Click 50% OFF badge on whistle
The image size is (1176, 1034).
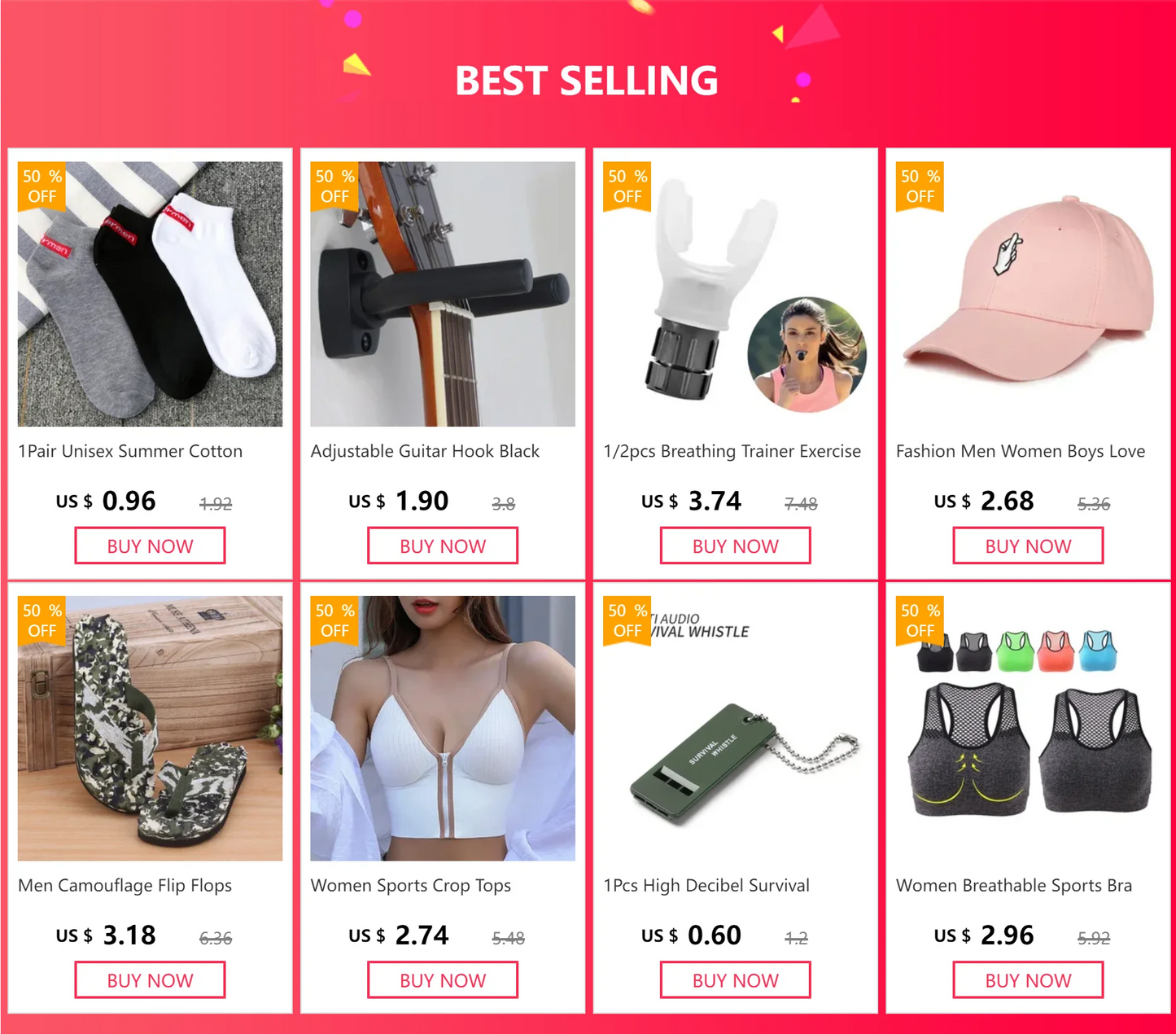627,620
